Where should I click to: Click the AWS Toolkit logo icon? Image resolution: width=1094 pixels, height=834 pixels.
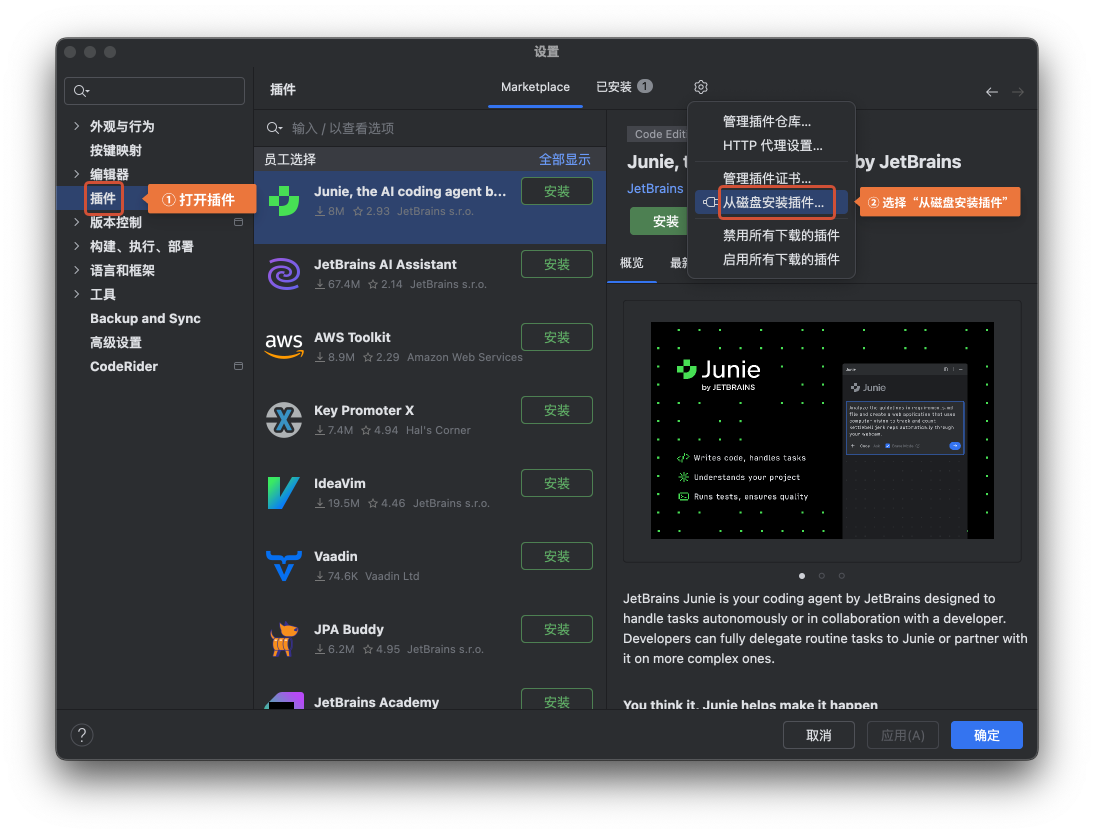(x=284, y=347)
